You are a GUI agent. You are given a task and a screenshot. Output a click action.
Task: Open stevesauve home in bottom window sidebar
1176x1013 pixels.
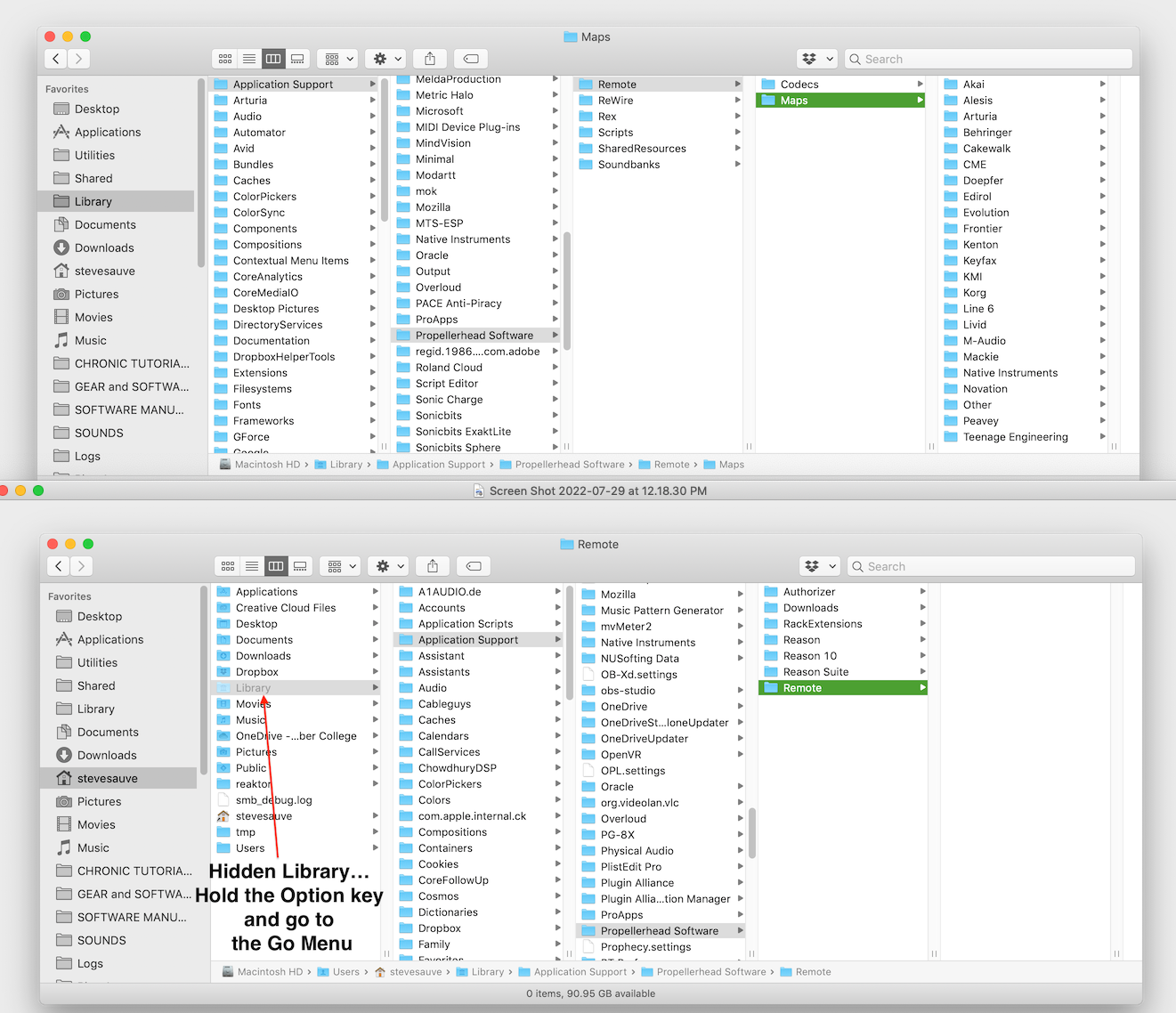point(118,778)
